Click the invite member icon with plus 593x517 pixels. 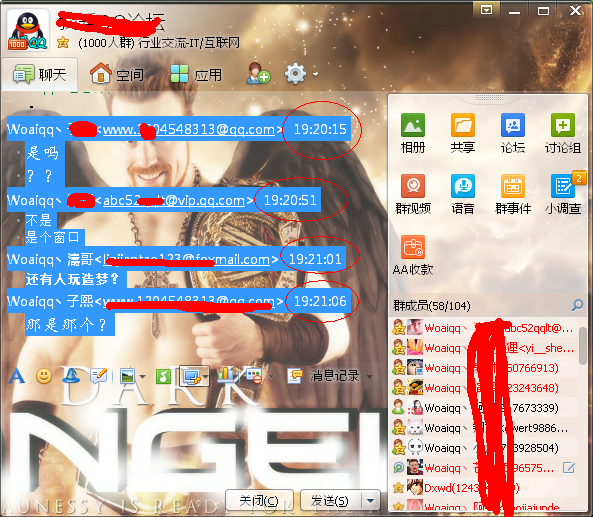coord(258,73)
